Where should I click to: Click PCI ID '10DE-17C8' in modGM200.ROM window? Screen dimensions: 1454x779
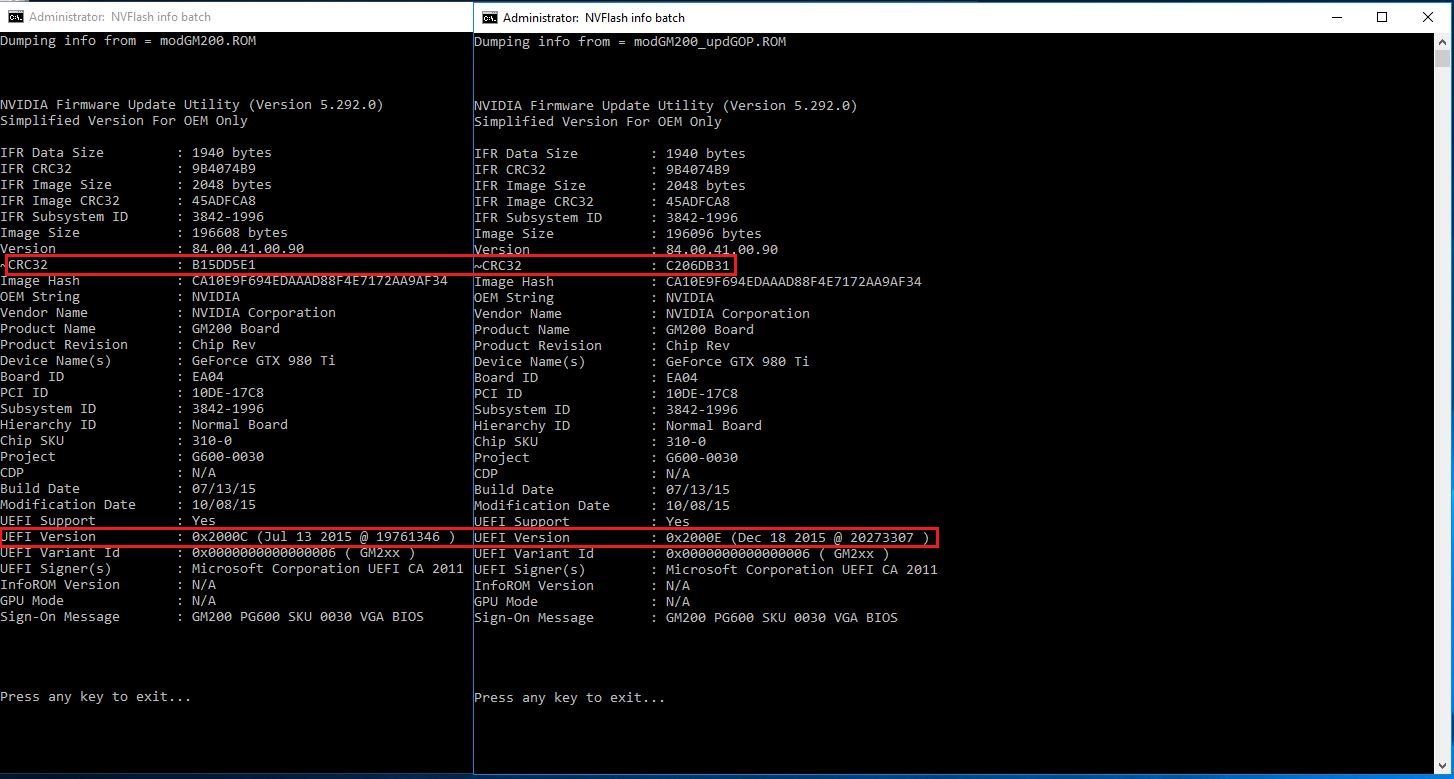[x=228, y=393]
